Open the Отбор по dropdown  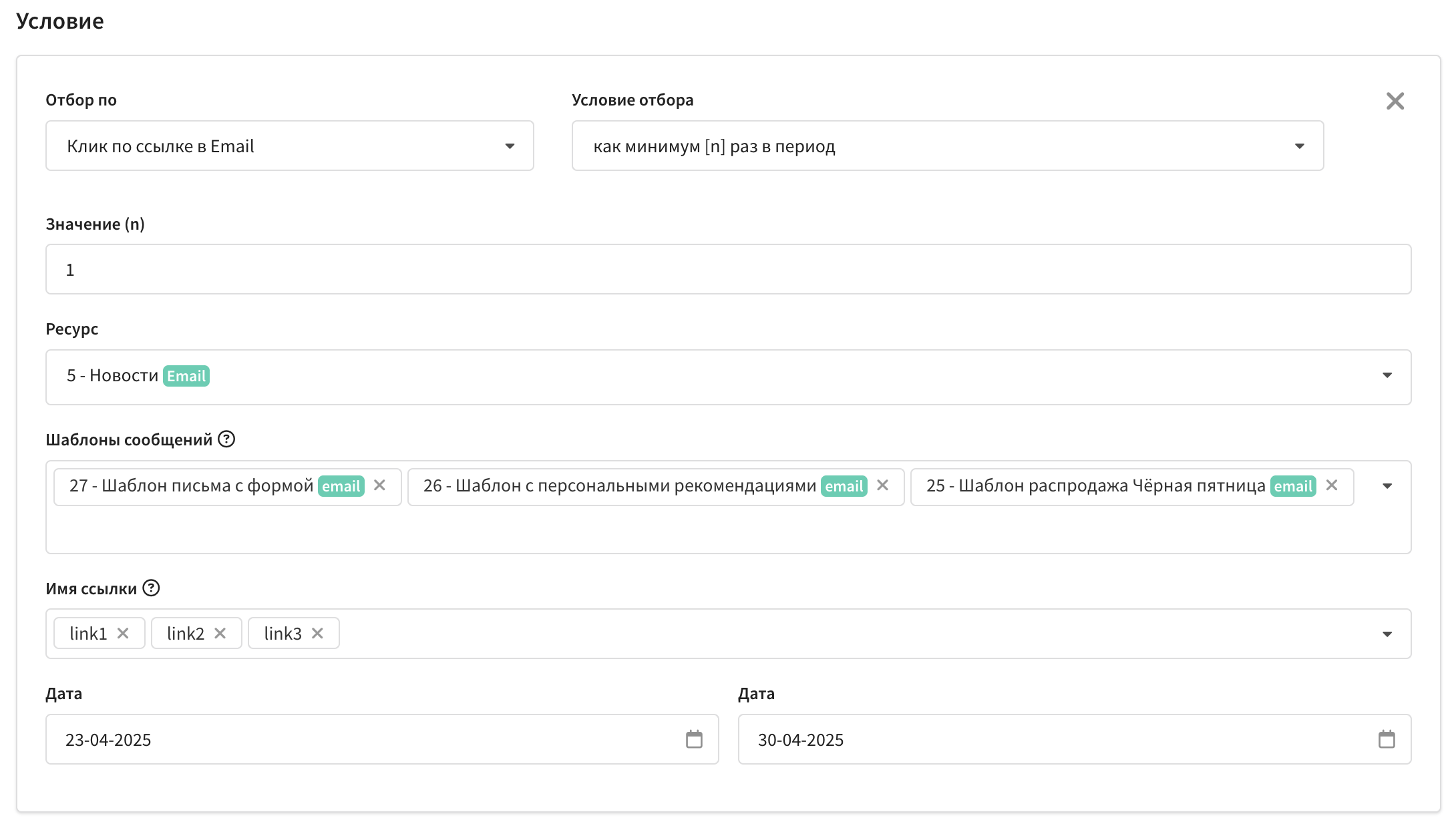pos(289,146)
